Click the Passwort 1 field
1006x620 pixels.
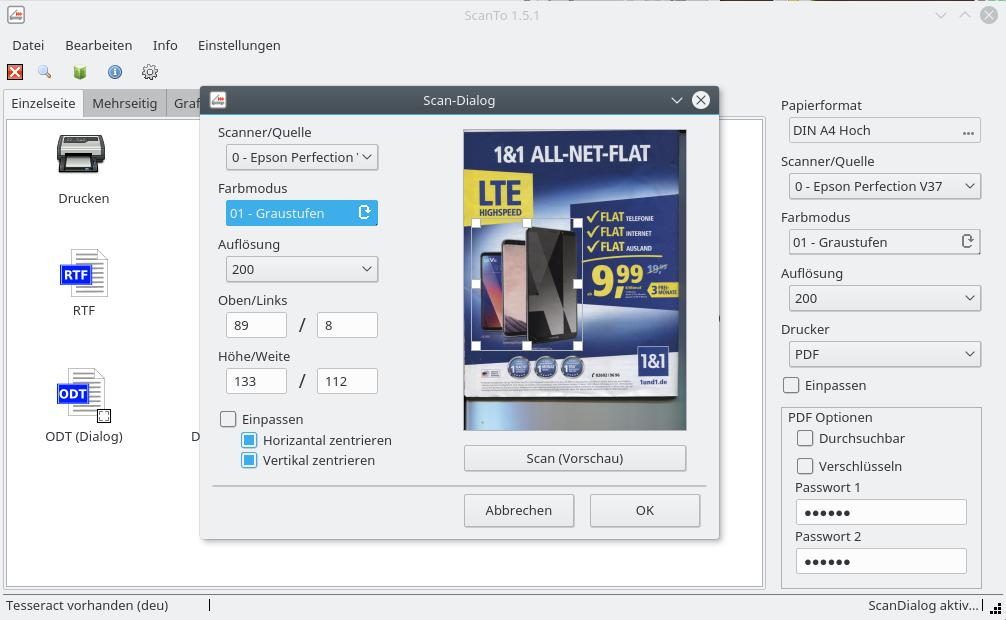[x=881, y=512]
